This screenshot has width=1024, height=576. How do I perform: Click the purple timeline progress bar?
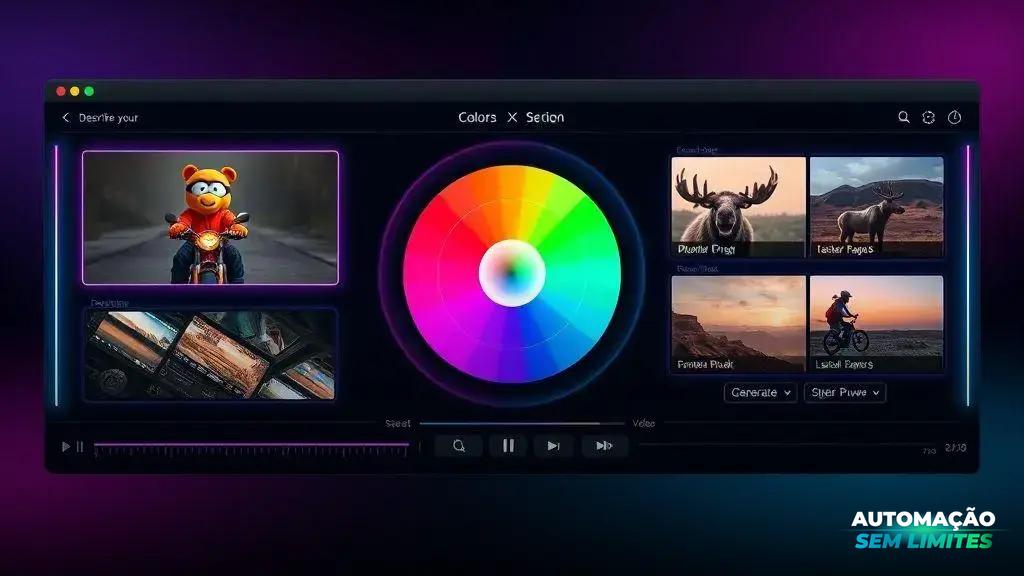click(x=251, y=445)
